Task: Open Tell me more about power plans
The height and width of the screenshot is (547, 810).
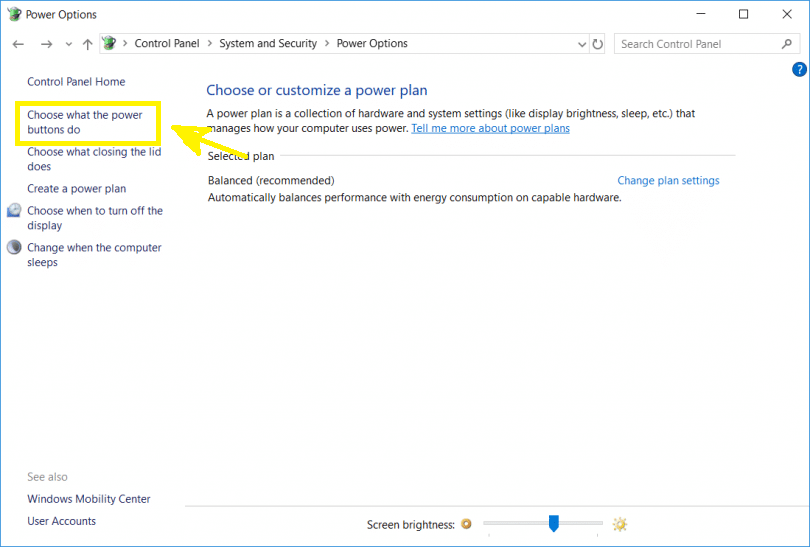Action: [490, 128]
